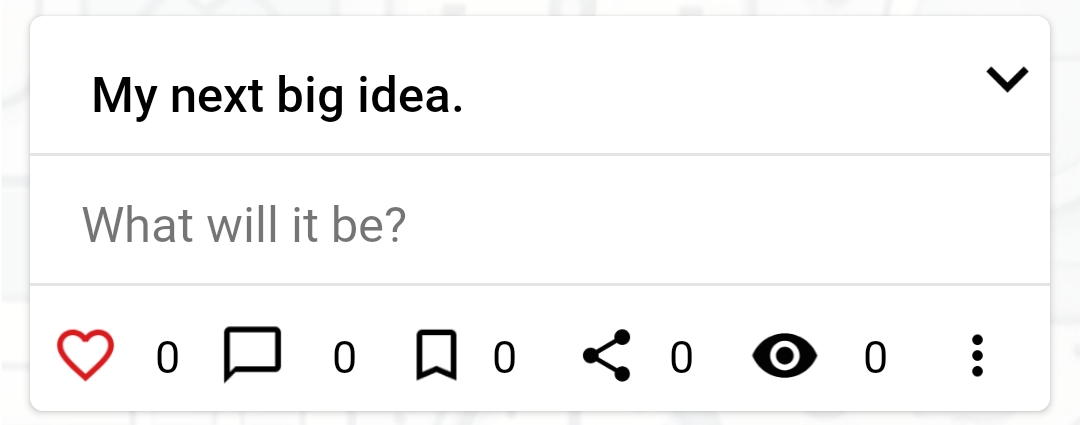
Task: Open the three-dot more options menu
Action: [x=977, y=356]
